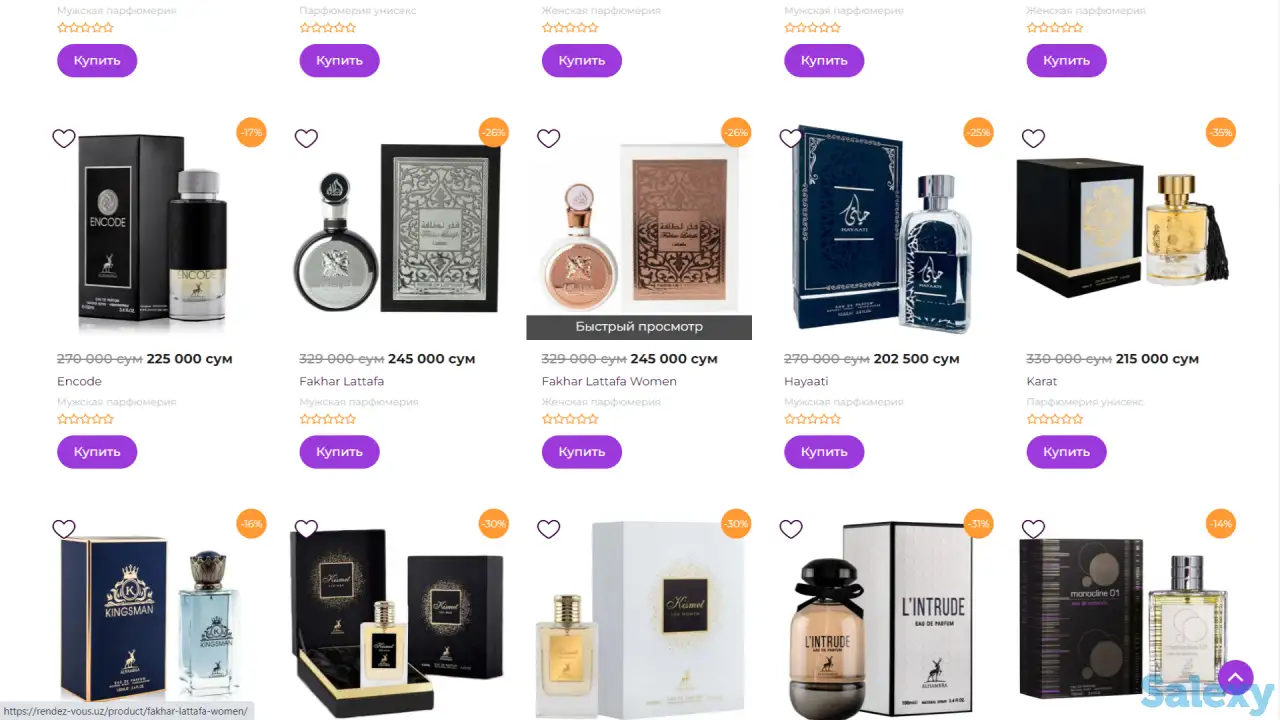
Task: Click the -17% discount badge on Encode
Action: [x=251, y=132]
